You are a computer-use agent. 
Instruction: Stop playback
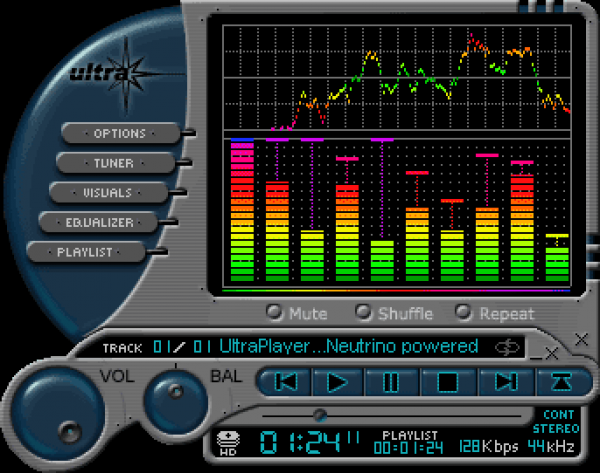pos(448,382)
